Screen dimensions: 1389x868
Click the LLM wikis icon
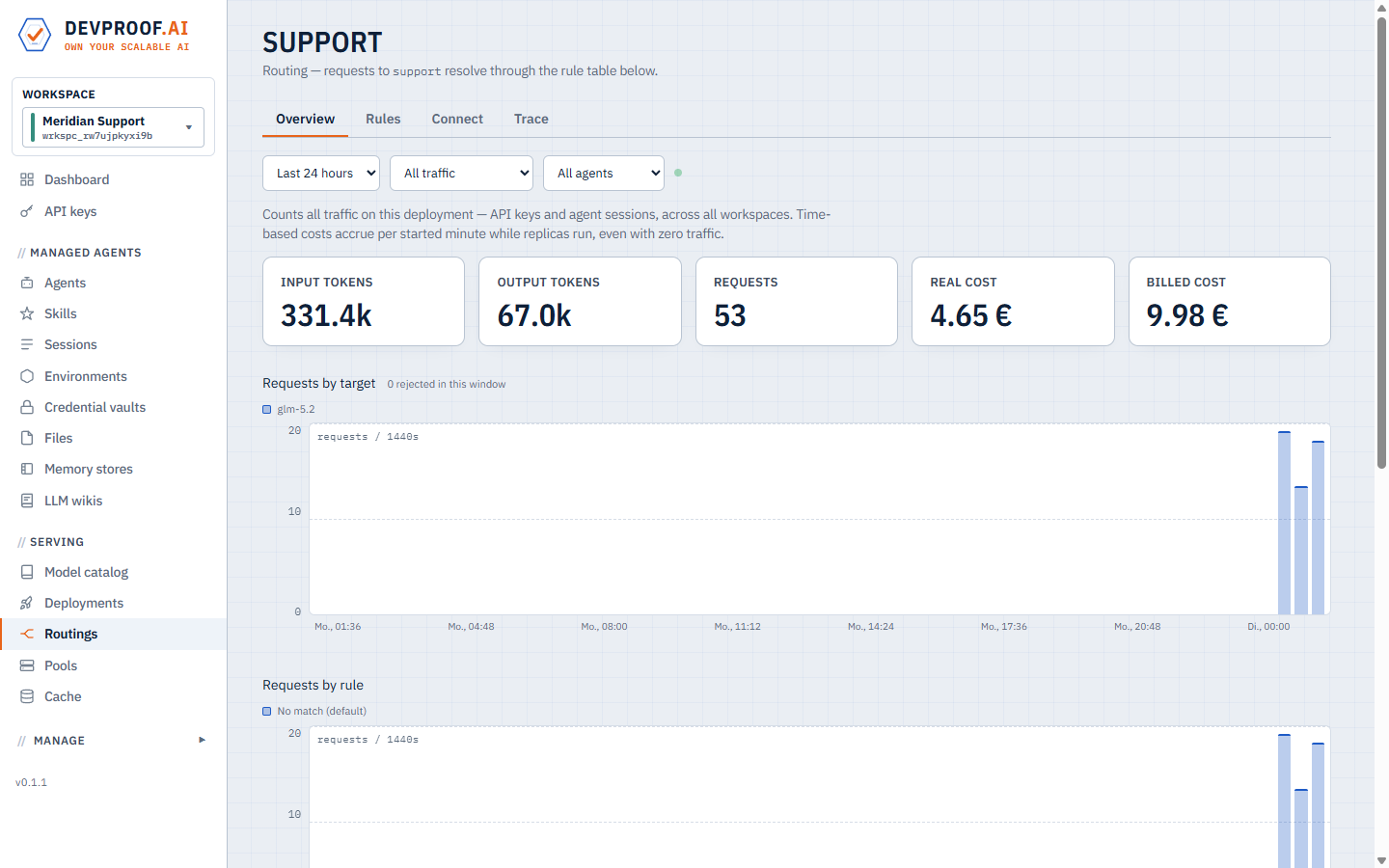(27, 501)
